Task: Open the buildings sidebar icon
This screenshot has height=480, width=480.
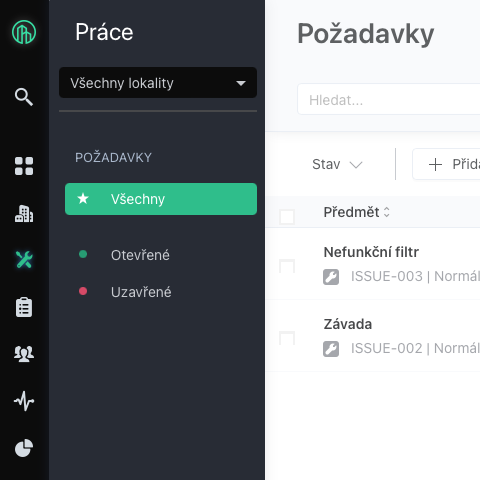Action: point(24,214)
